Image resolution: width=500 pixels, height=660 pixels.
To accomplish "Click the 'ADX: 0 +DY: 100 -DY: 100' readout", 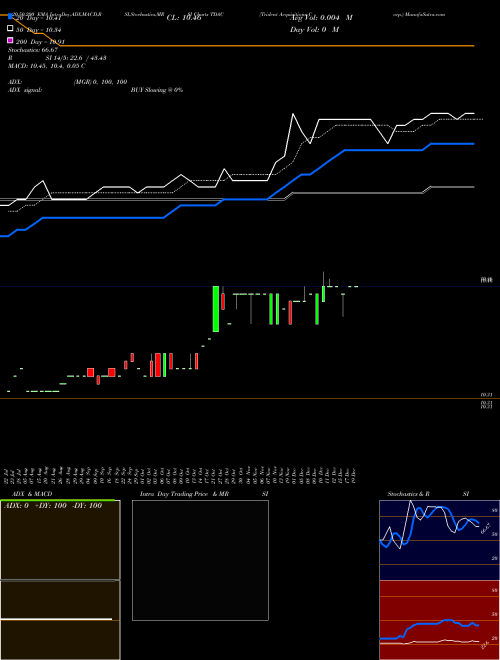I will click(53, 506).
